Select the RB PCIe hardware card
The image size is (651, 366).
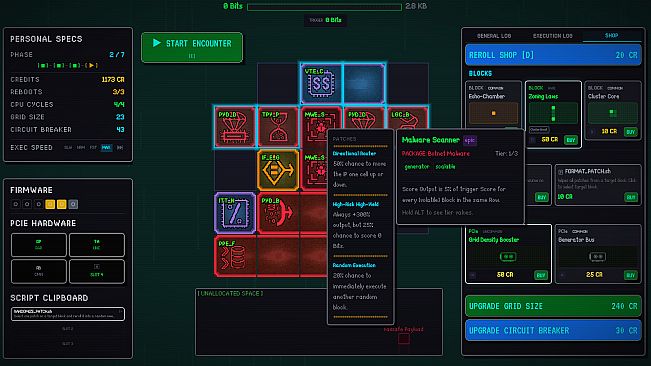(39, 271)
